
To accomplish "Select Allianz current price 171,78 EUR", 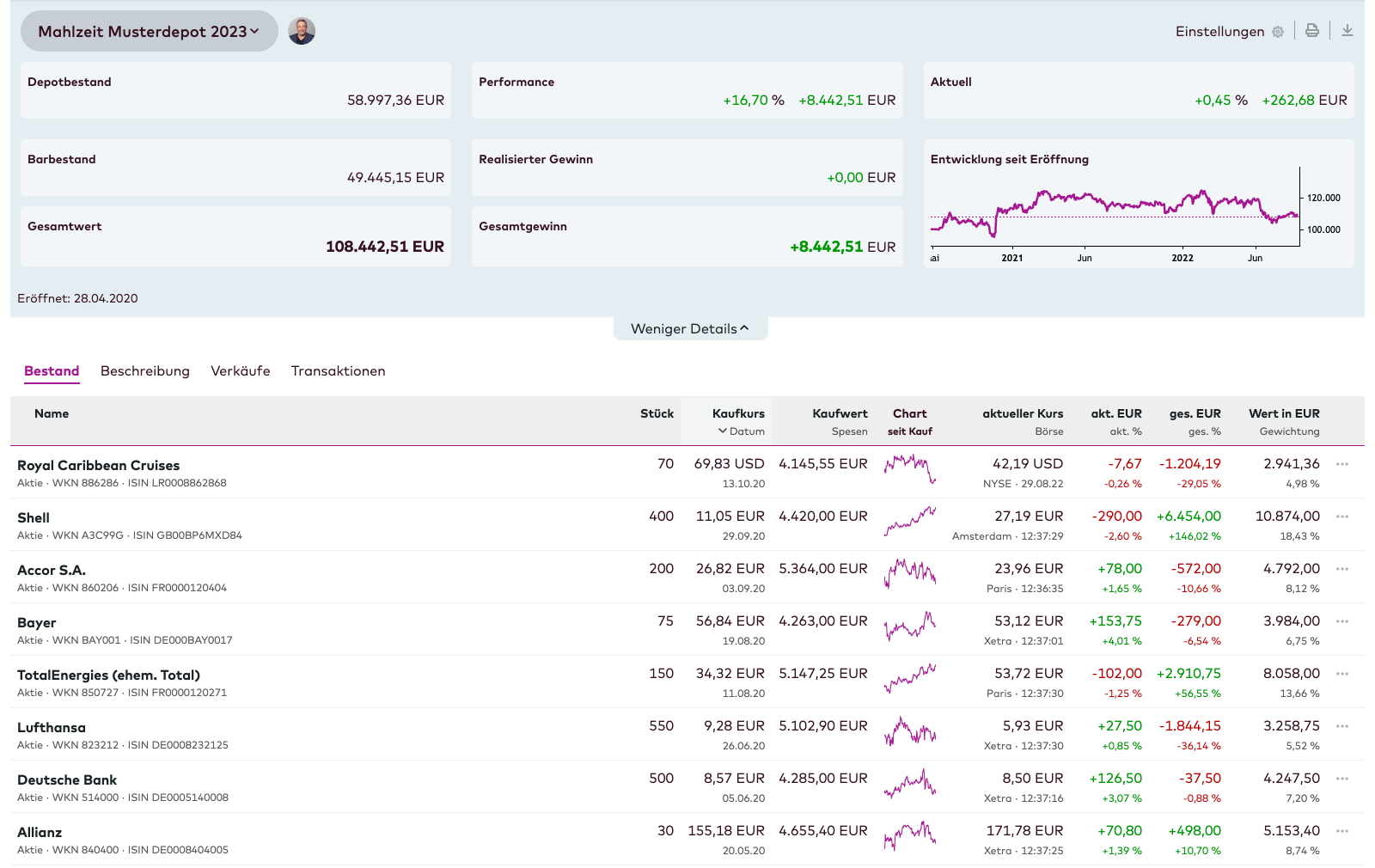I will [1024, 830].
